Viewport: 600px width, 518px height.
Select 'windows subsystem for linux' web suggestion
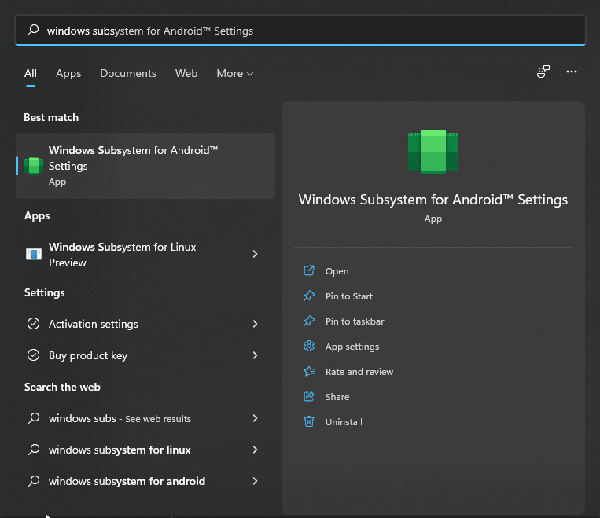(145, 450)
